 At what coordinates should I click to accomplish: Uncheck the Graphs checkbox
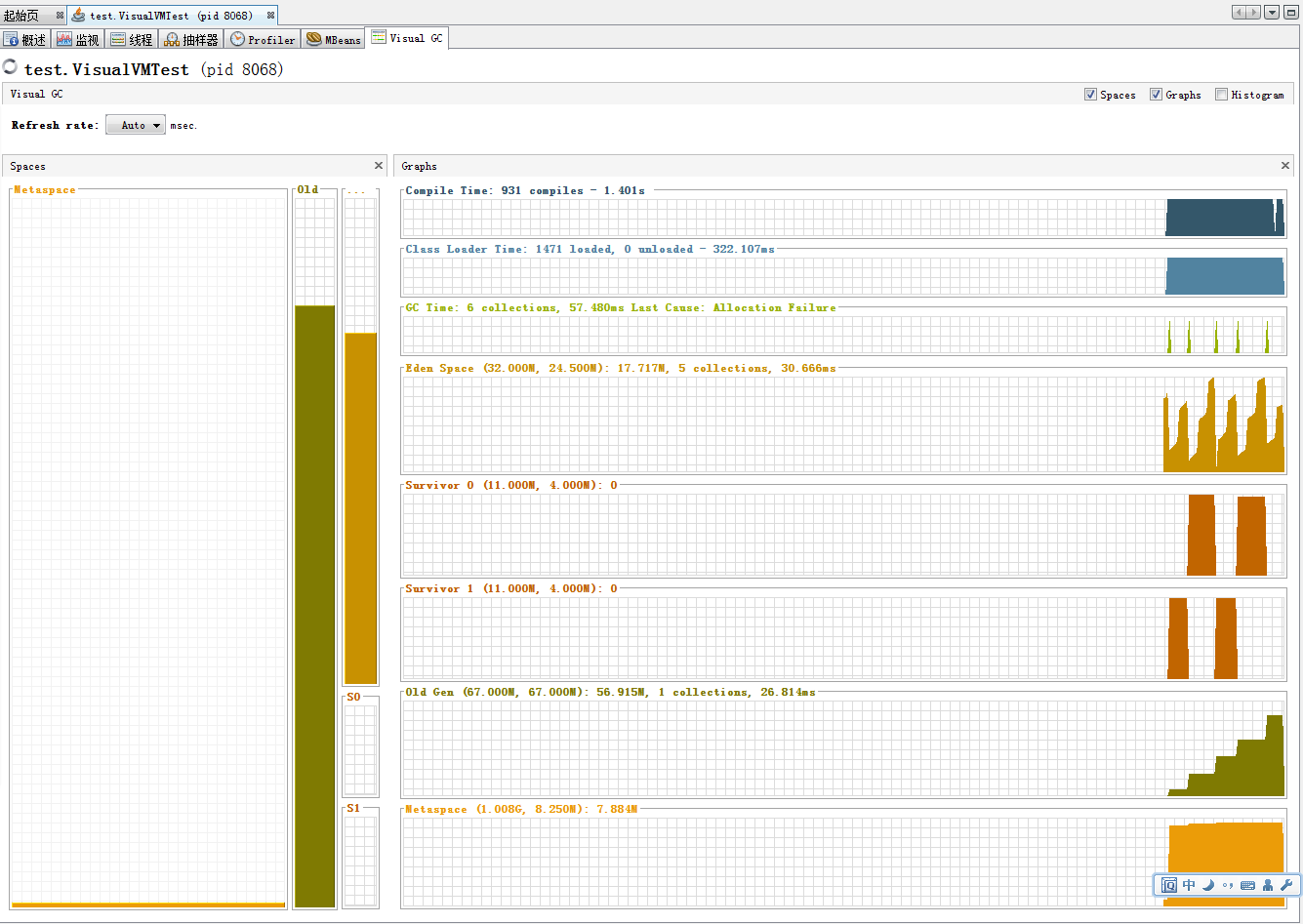[x=1156, y=95]
